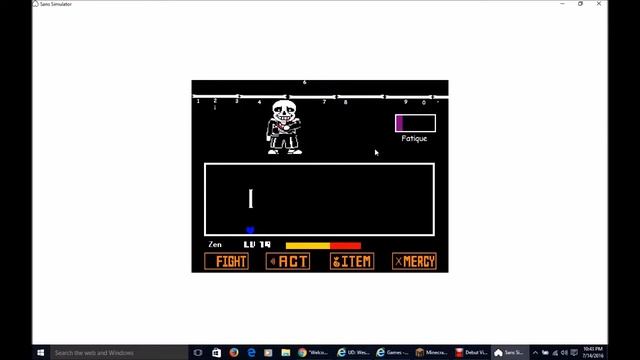
Task: Click the Sans Simulator taskbar button
Action: (x=510, y=353)
